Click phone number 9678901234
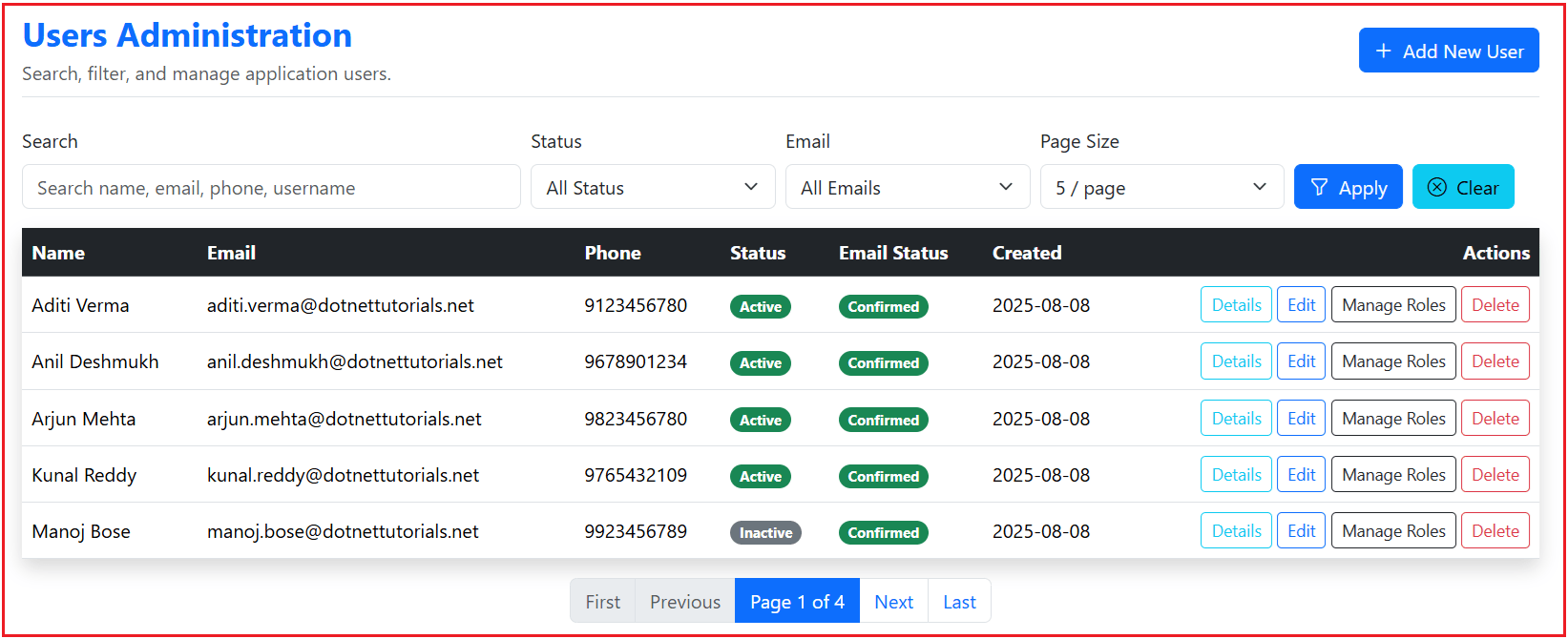 [x=636, y=361]
